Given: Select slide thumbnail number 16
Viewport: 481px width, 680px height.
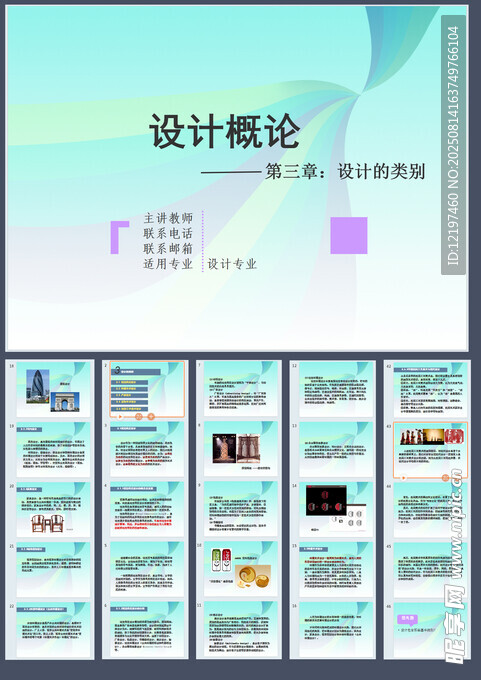Looking at the screenshot, I should pyautogui.click(x=336, y=629).
